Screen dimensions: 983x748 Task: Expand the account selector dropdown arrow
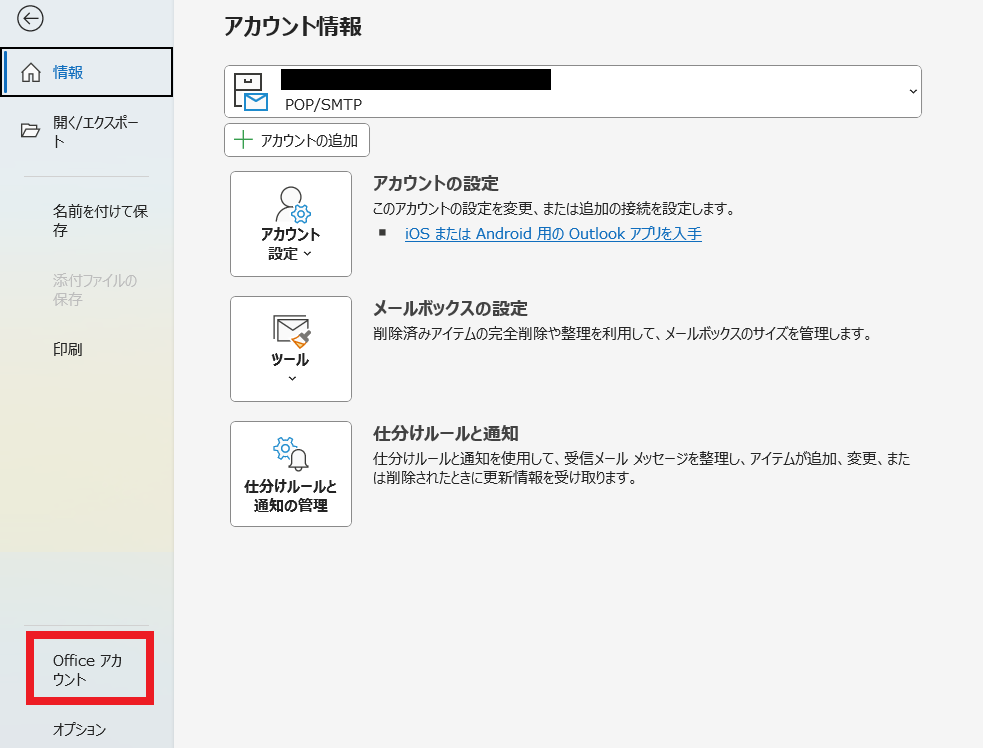tap(912, 91)
